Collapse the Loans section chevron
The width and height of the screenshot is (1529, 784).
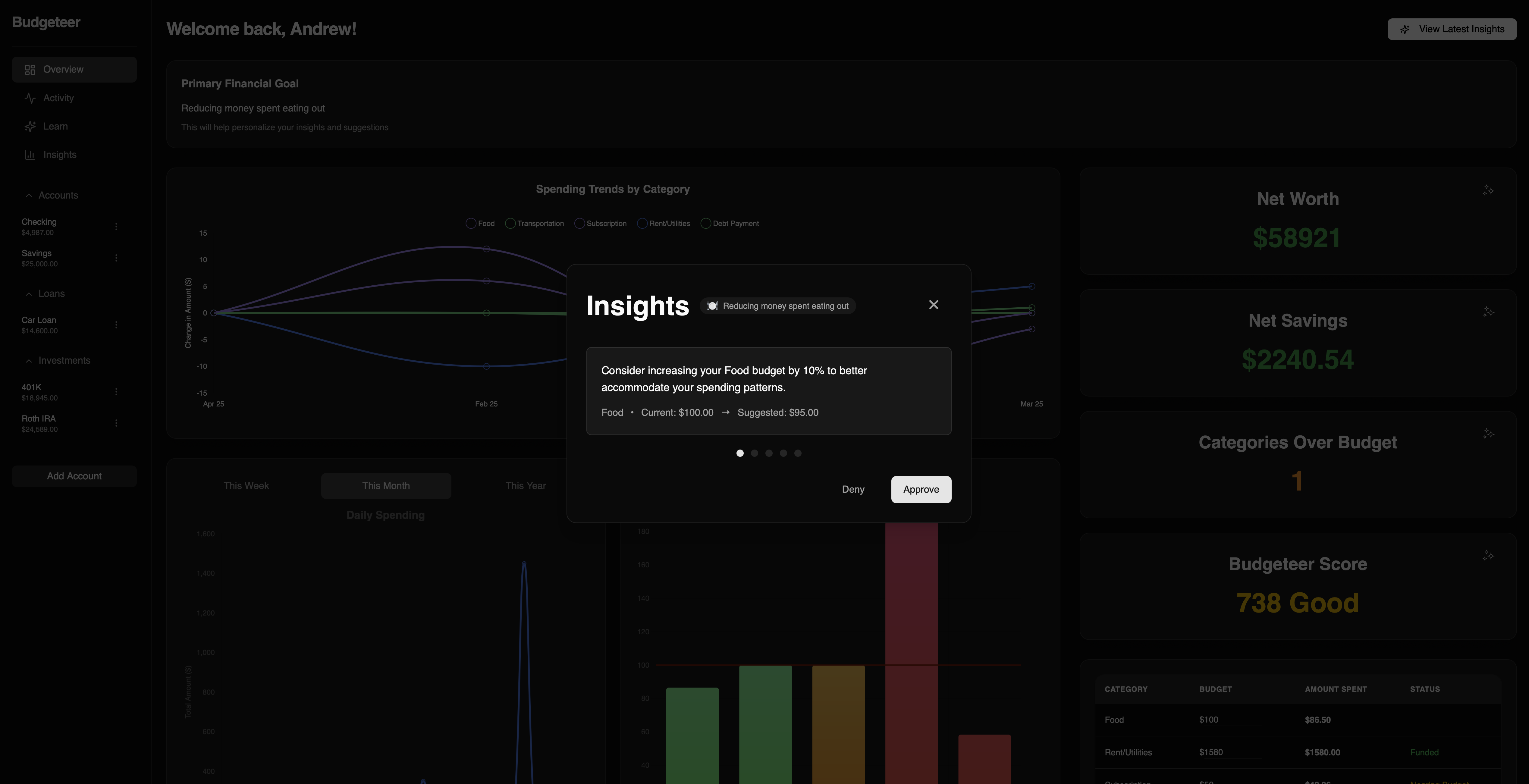pyautogui.click(x=29, y=294)
